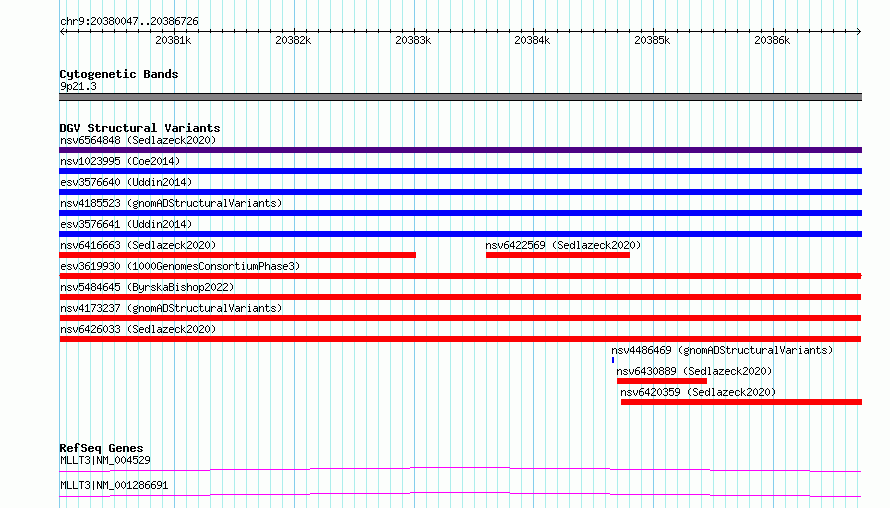Click the Cytogenetic Bands track title
The height and width of the screenshot is (508, 890).
[x=119, y=74]
